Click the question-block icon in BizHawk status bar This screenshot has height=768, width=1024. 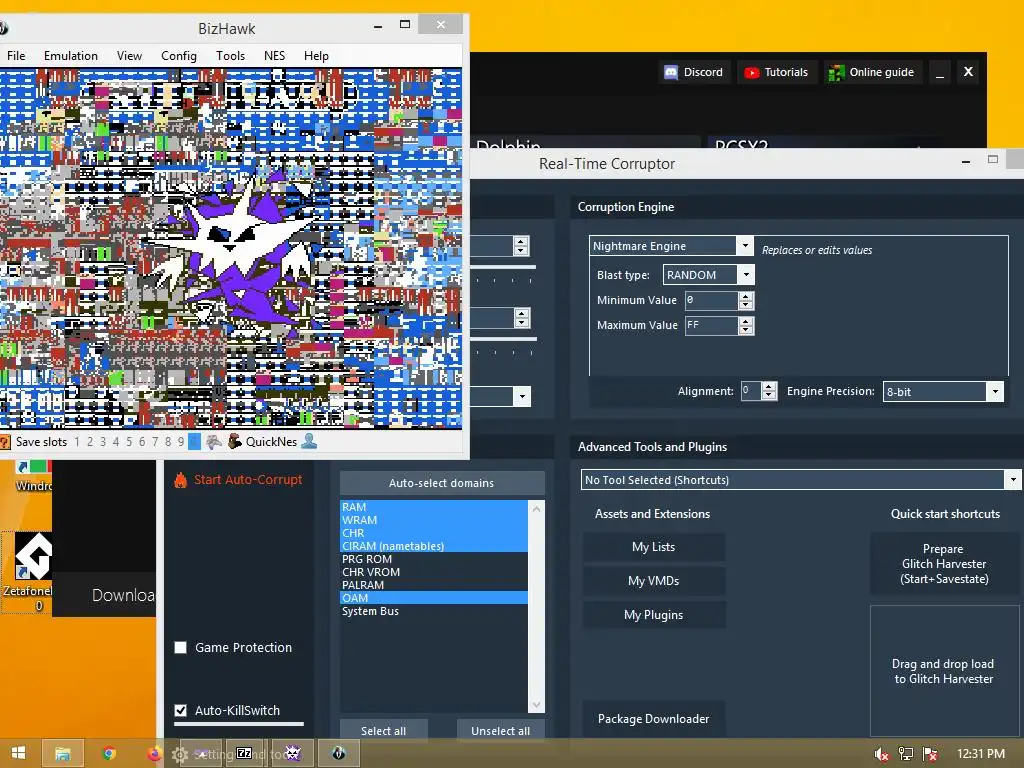click(x=4, y=442)
